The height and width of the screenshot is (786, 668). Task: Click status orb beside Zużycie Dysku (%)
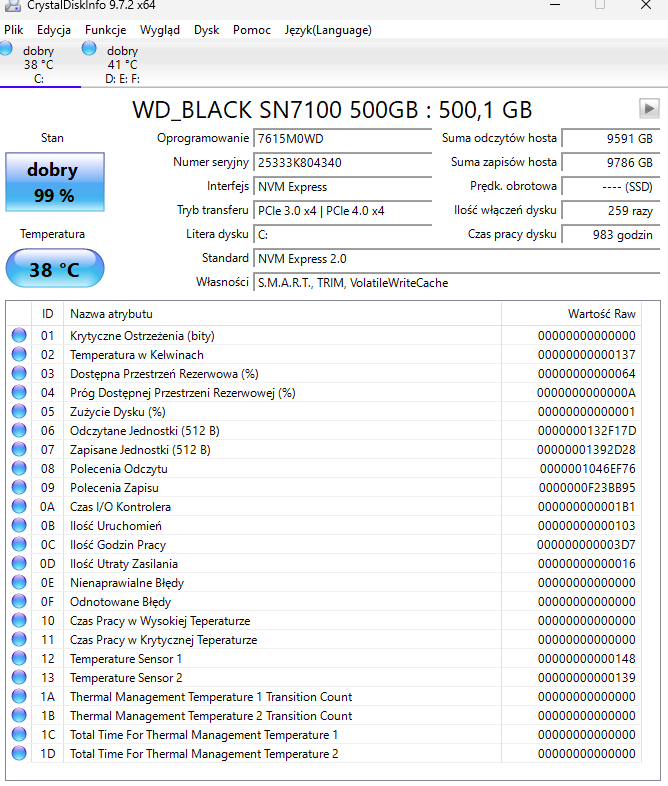pyautogui.click(x=19, y=412)
